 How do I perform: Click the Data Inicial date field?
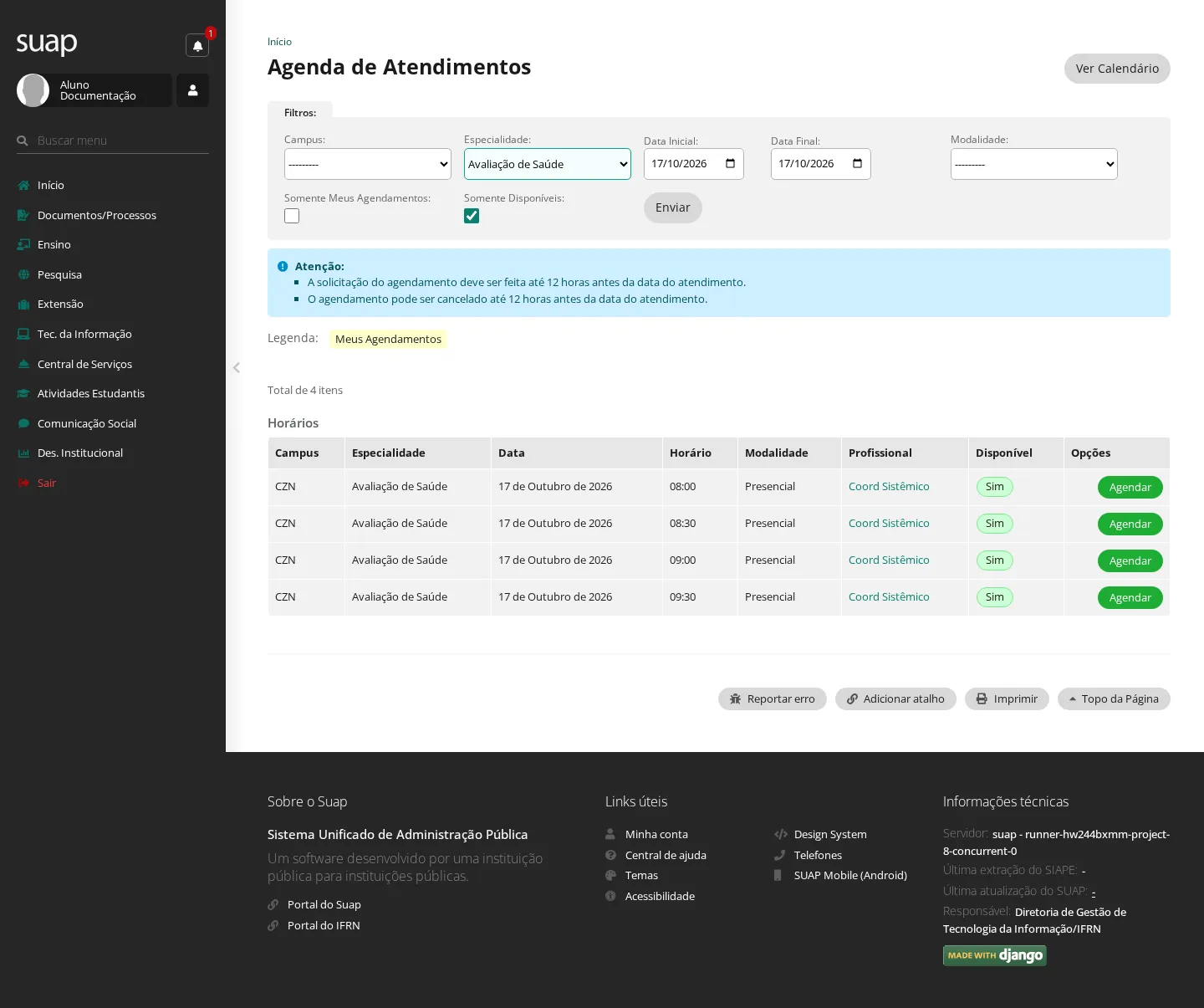[694, 164]
